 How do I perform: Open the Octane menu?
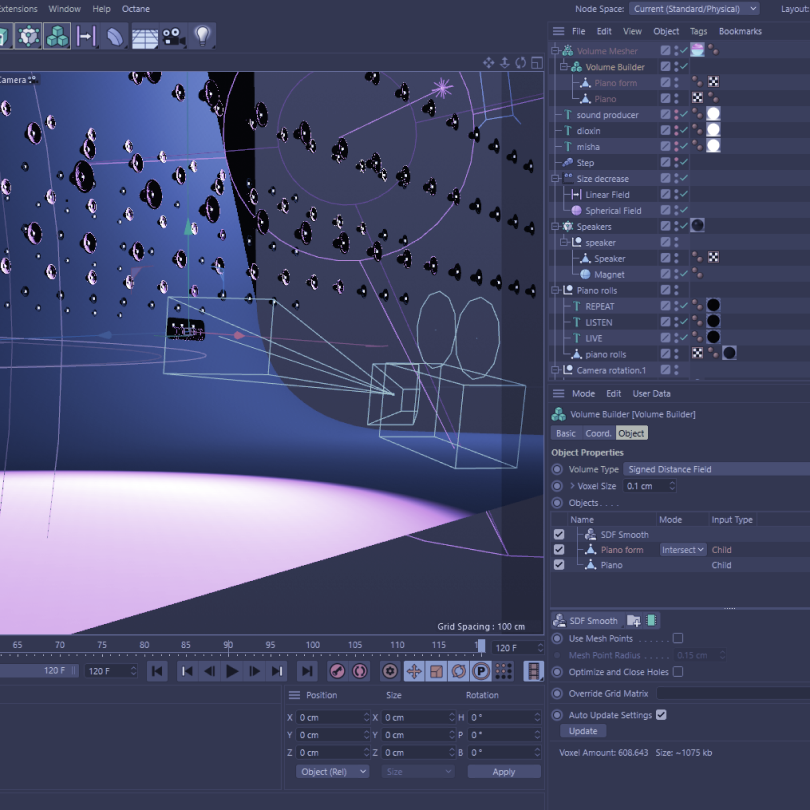[x=135, y=9]
